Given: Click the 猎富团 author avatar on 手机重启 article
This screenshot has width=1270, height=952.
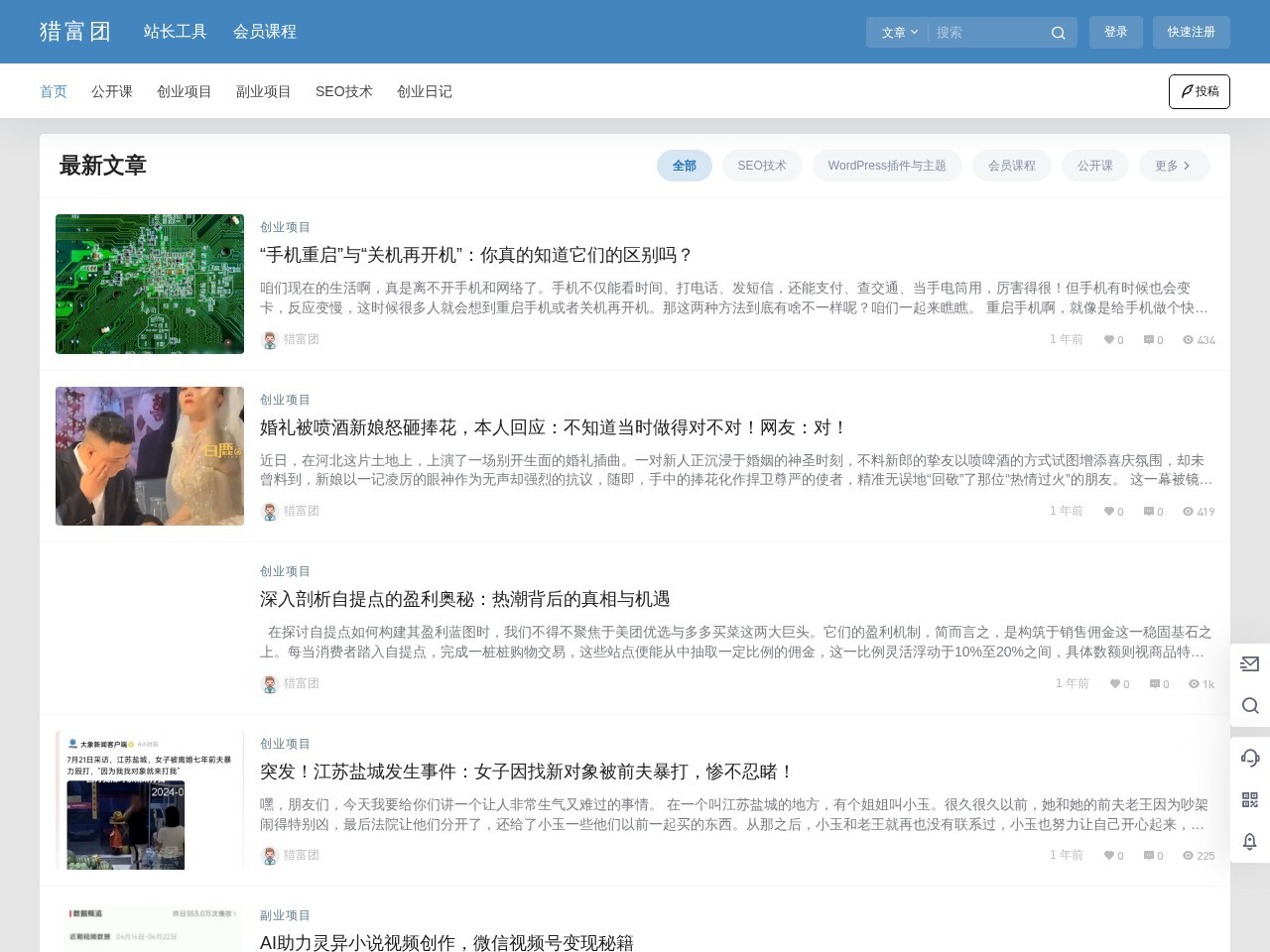Looking at the screenshot, I should tap(269, 340).
